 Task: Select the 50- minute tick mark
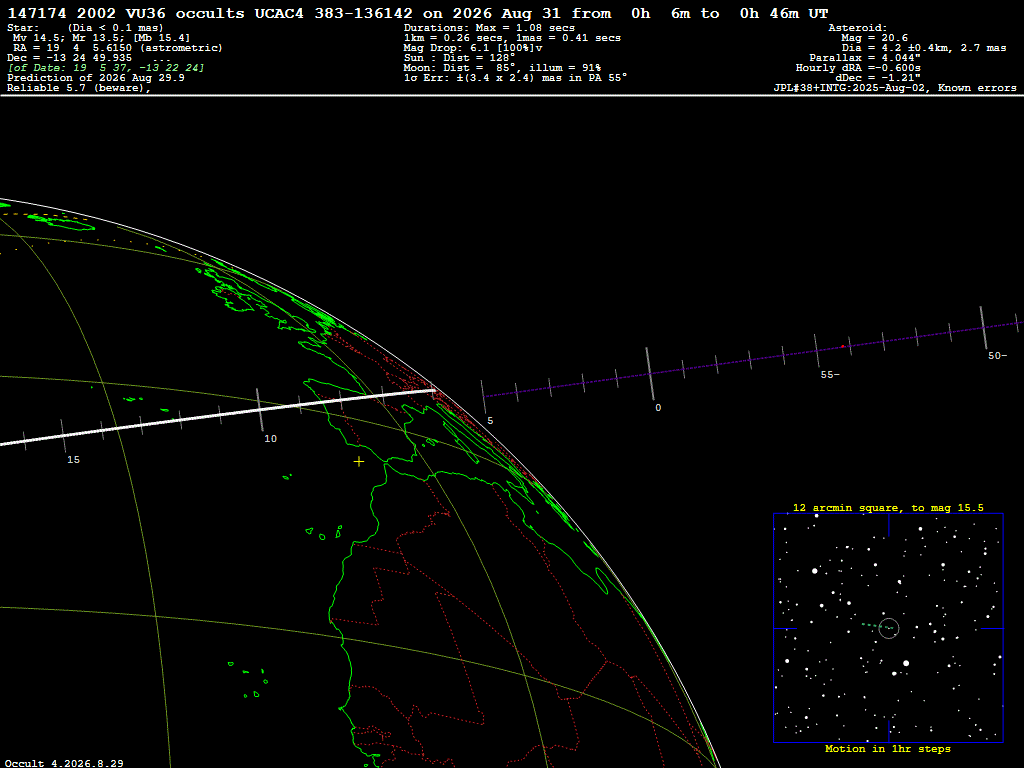(x=983, y=328)
